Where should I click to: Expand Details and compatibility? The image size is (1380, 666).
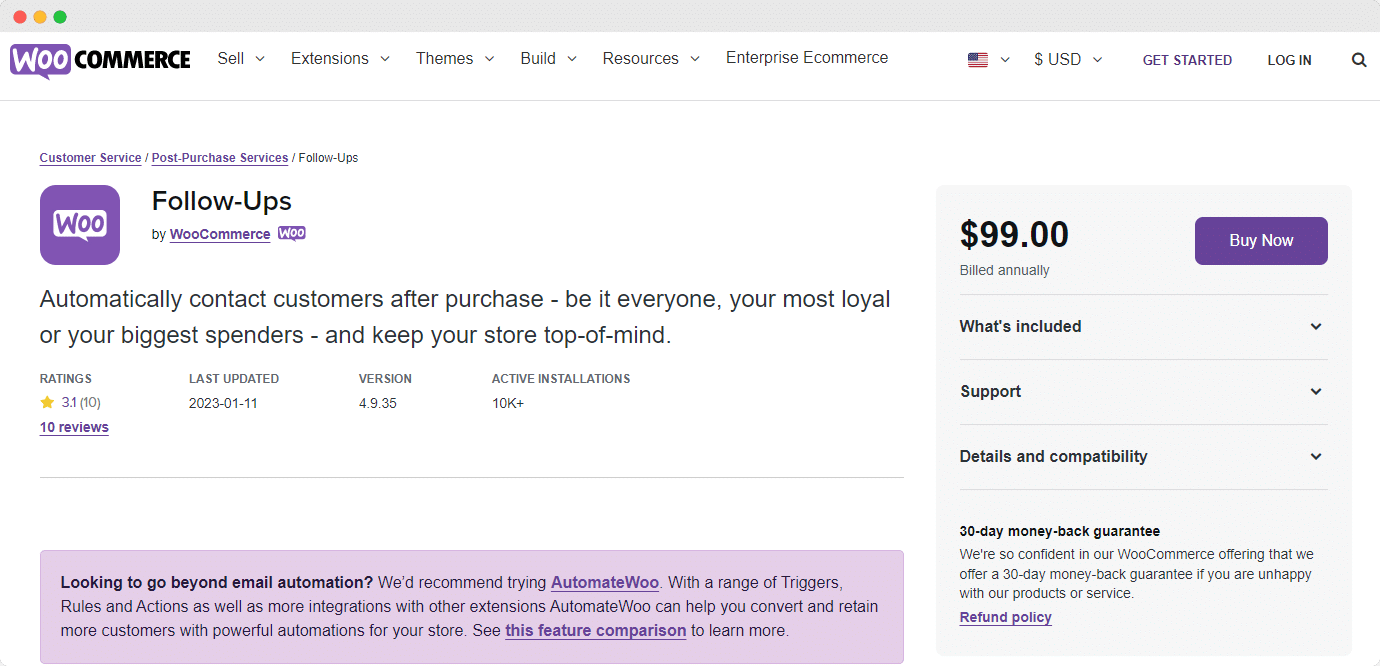click(1143, 456)
